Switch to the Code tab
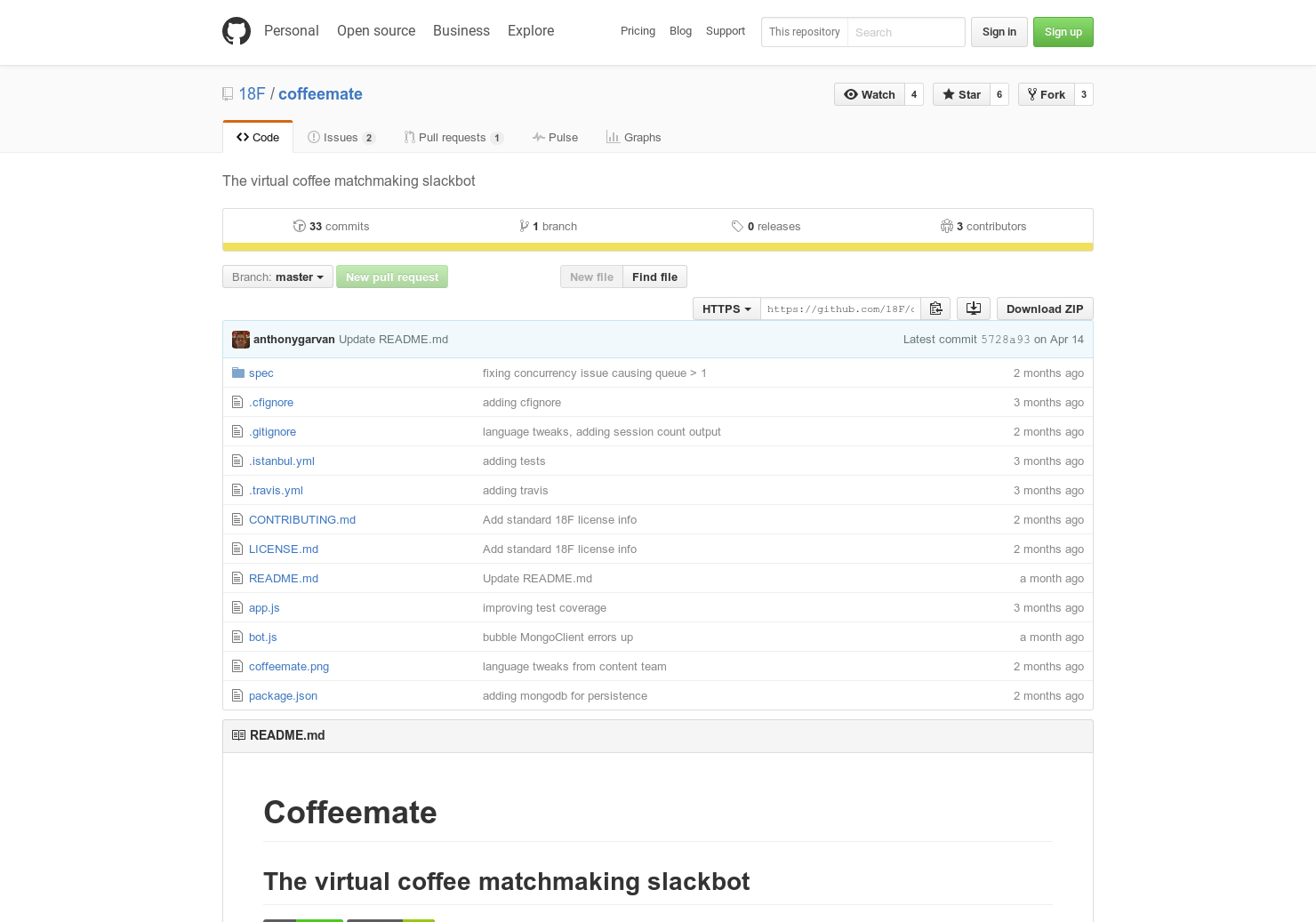Viewport: 1316px width, 922px height. point(258,137)
